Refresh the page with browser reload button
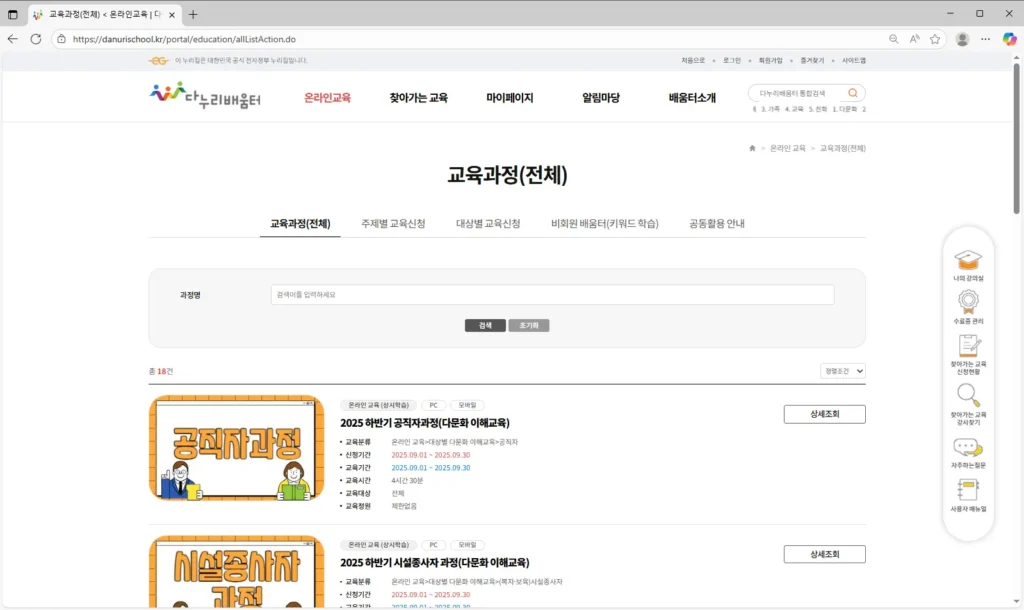This screenshot has height=610, width=1024. (x=36, y=39)
